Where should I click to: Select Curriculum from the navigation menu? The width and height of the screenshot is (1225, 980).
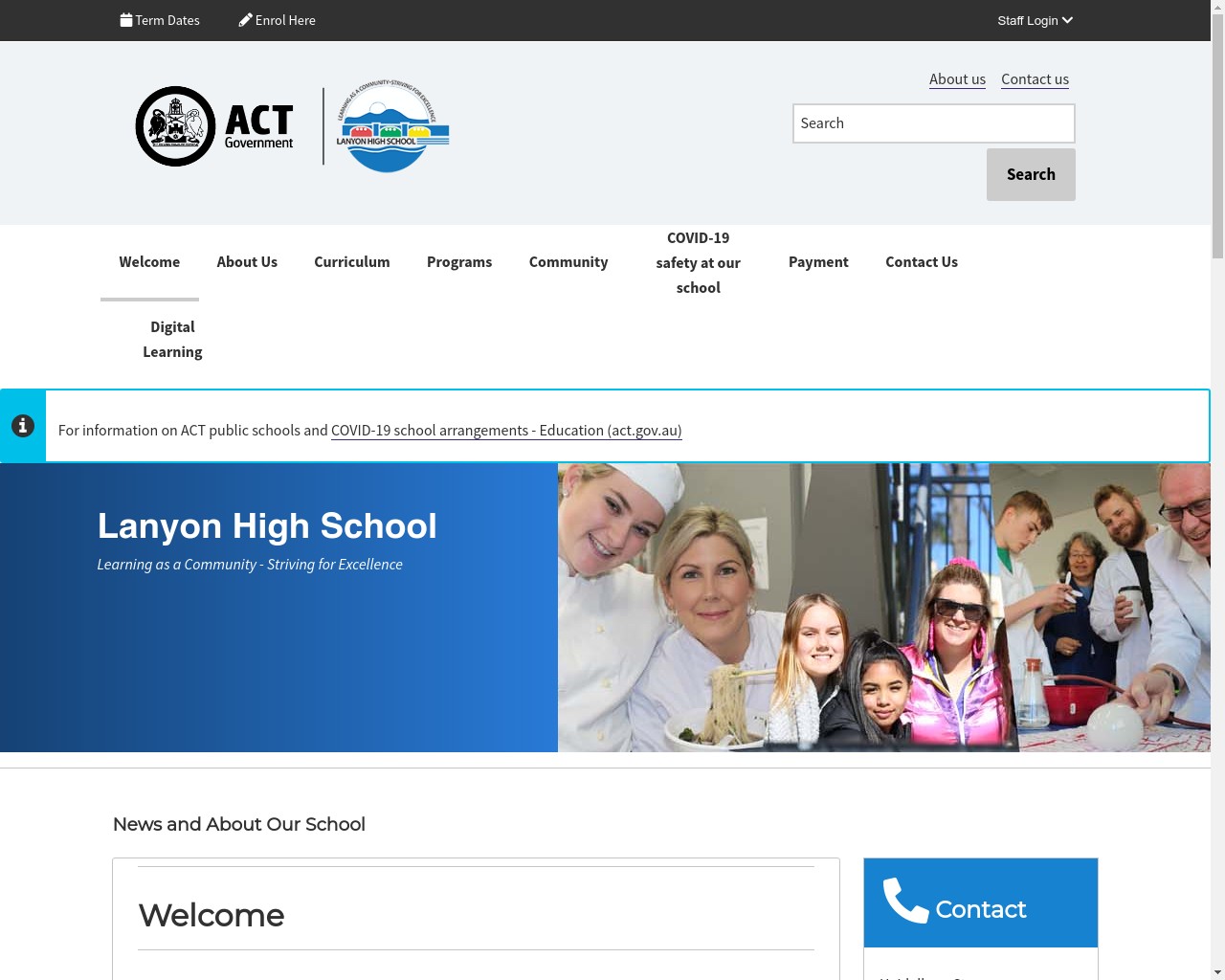pos(351,261)
